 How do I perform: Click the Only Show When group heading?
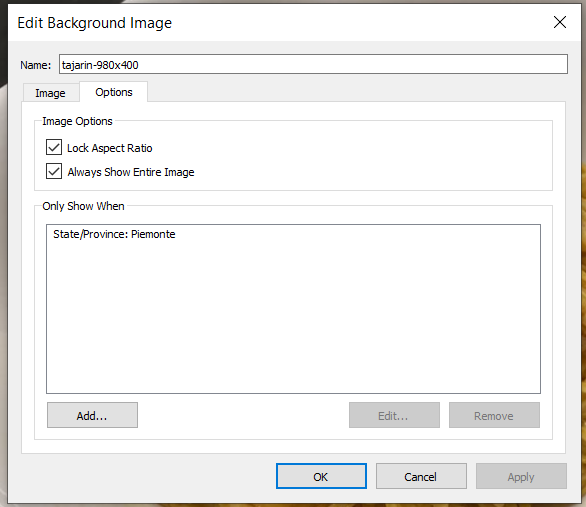(83, 206)
